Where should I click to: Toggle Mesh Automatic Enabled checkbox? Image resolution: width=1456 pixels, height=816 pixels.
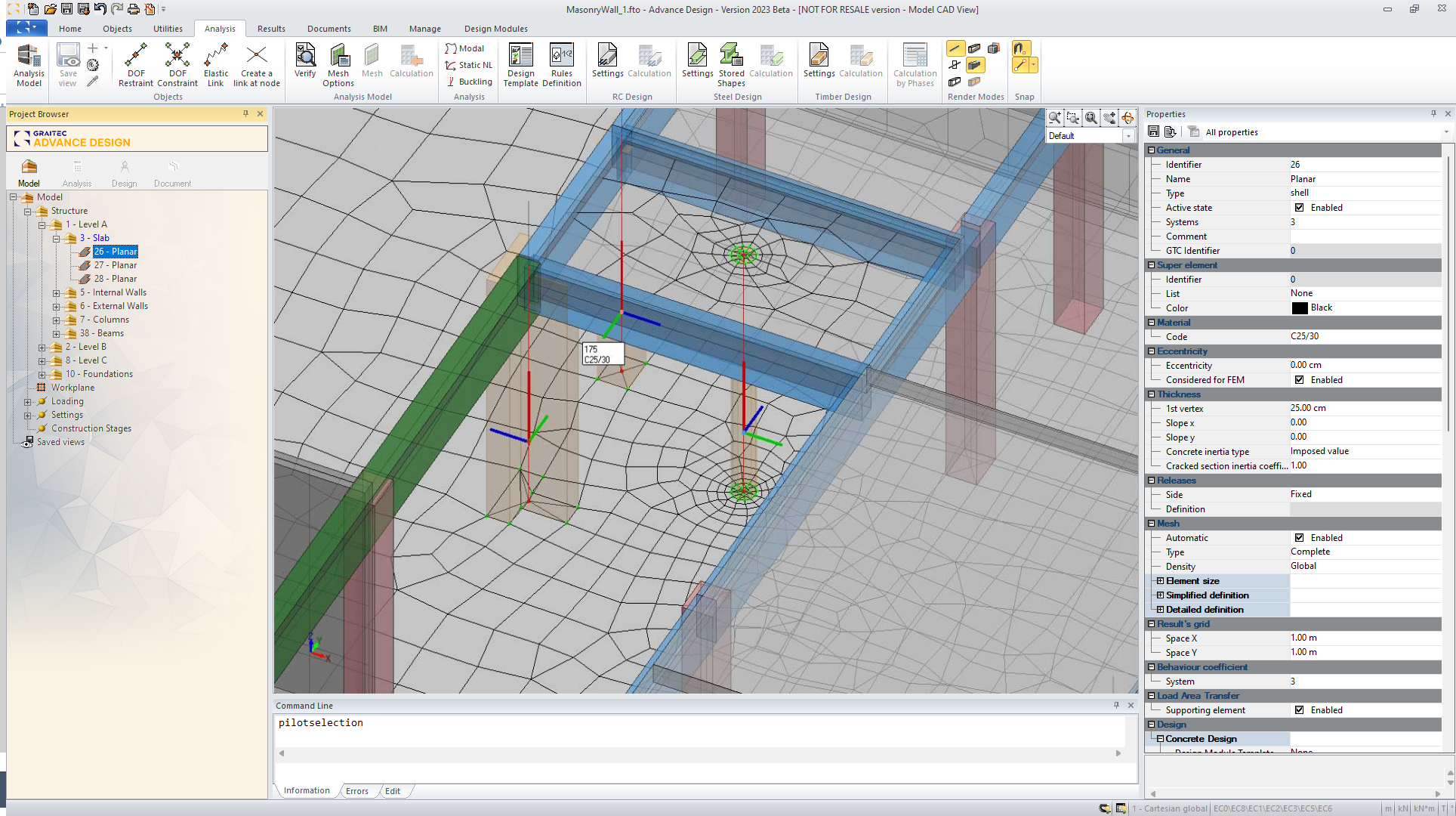1299,538
